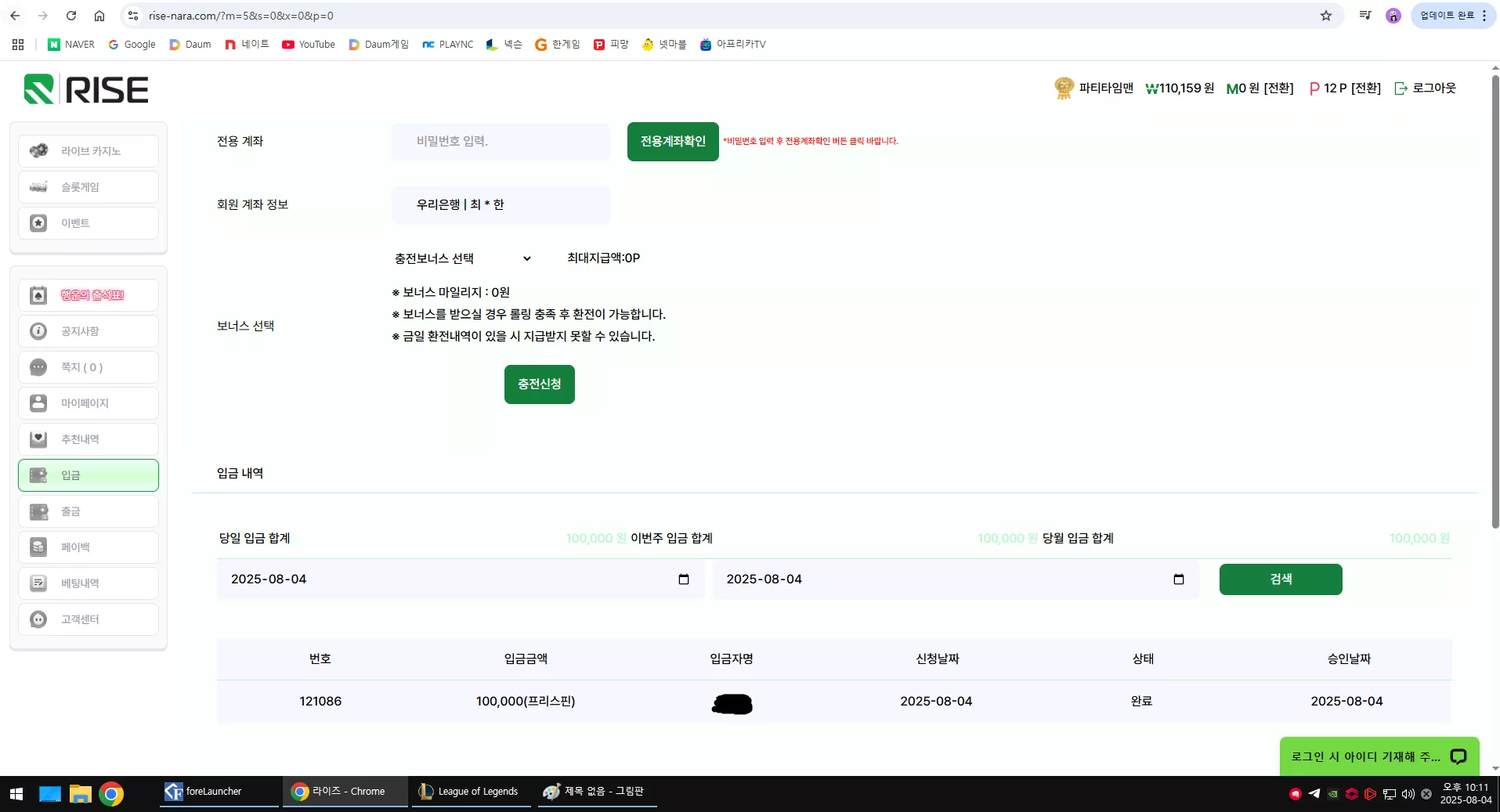Bookmark page with the star icon
The image size is (1500, 812).
(x=1326, y=16)
